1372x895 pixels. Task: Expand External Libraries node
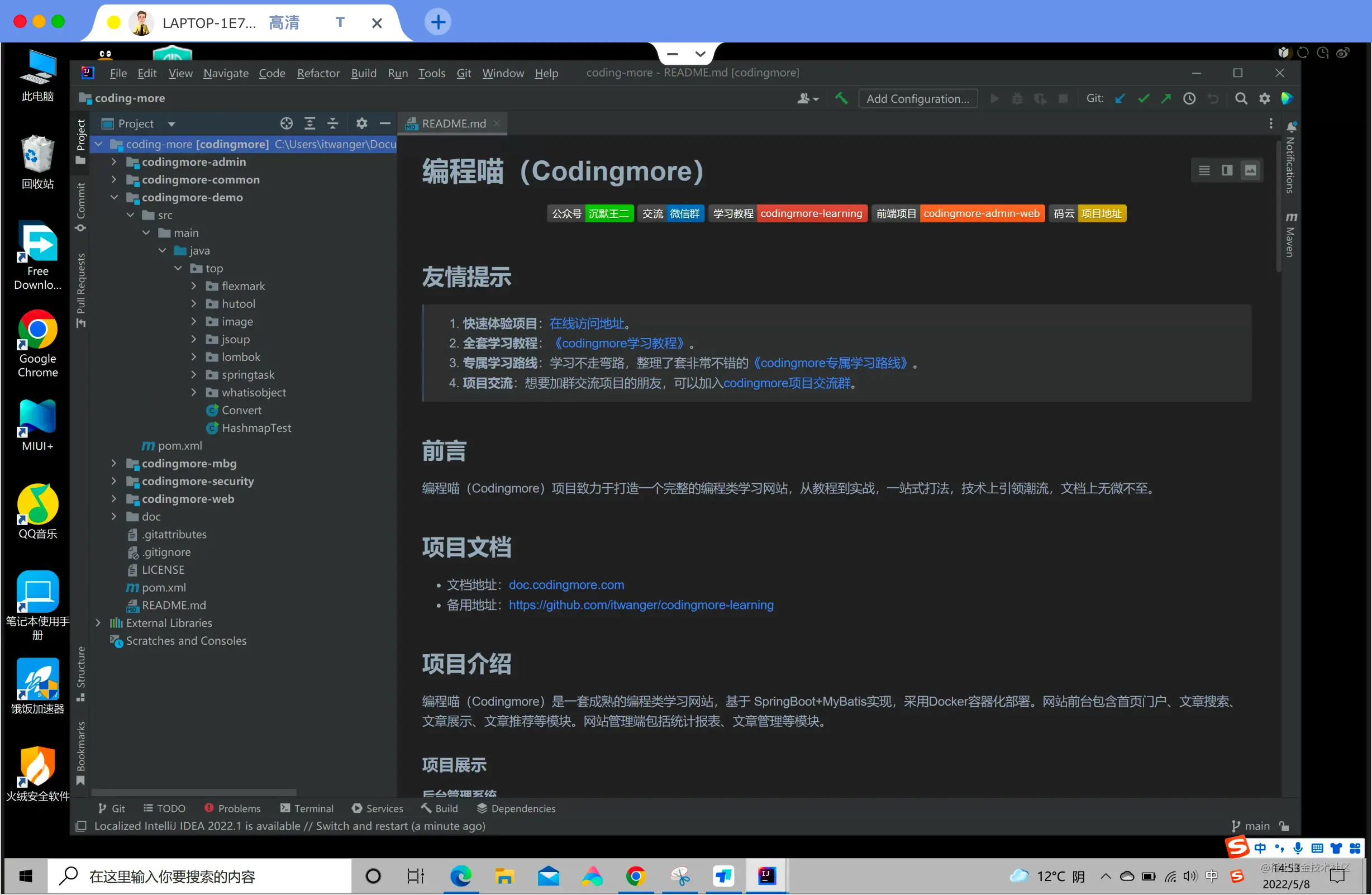pyautogui.click(x=98, y=623)
